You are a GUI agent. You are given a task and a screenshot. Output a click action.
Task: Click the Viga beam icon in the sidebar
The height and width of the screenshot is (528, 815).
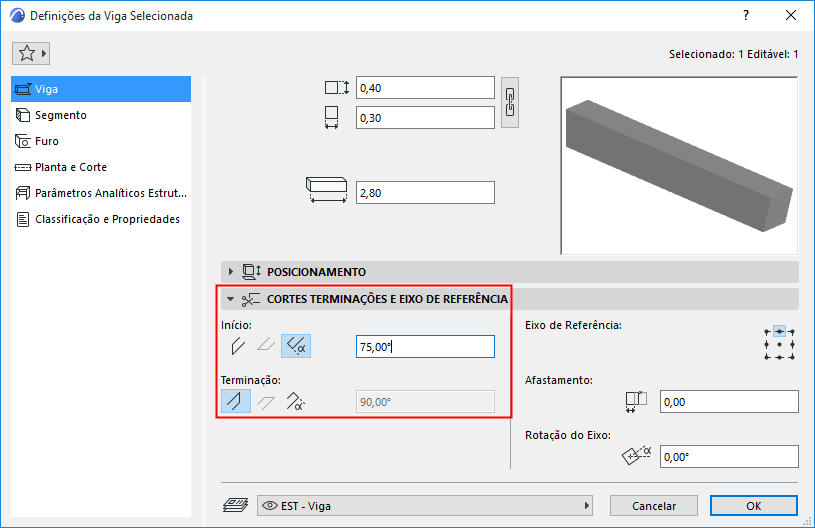(23, 89)
